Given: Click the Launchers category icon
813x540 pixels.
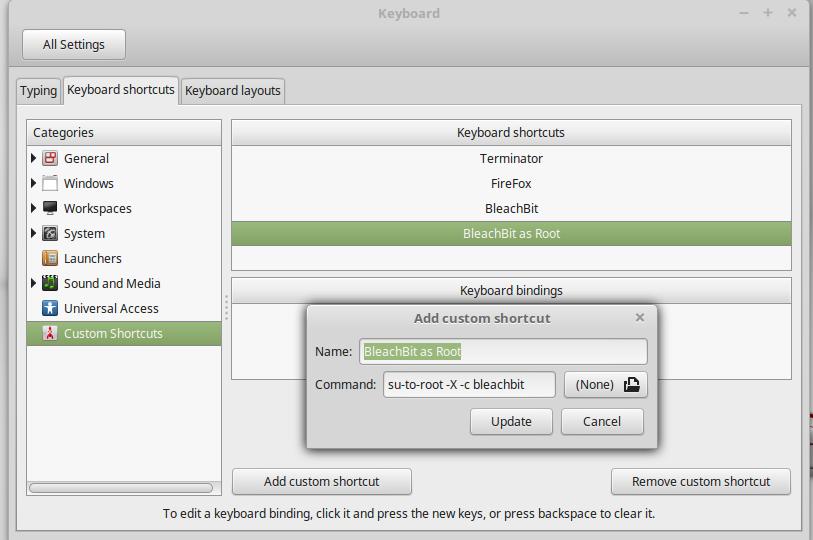Looking at the screenshot, I should pyautogui.click(x=50, y=258).
